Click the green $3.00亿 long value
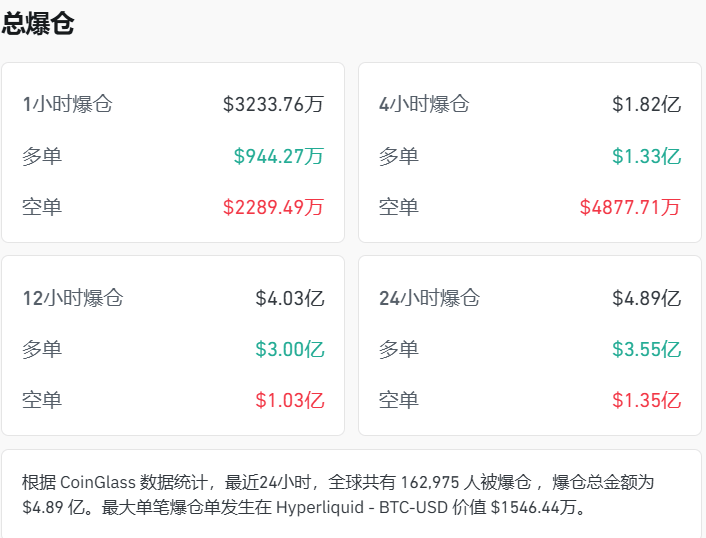 pos(289,350)
